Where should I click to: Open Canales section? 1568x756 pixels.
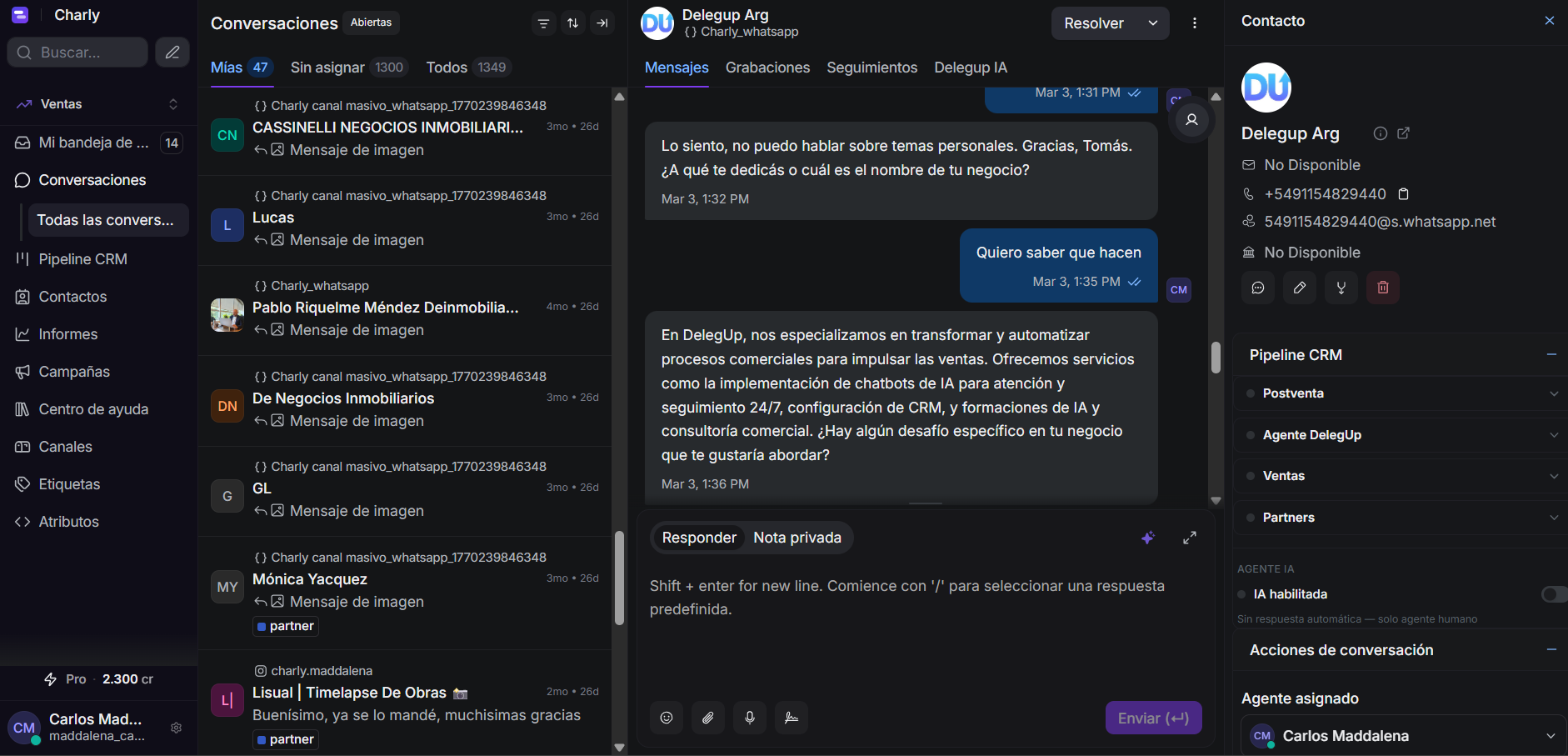pos(98,447)
